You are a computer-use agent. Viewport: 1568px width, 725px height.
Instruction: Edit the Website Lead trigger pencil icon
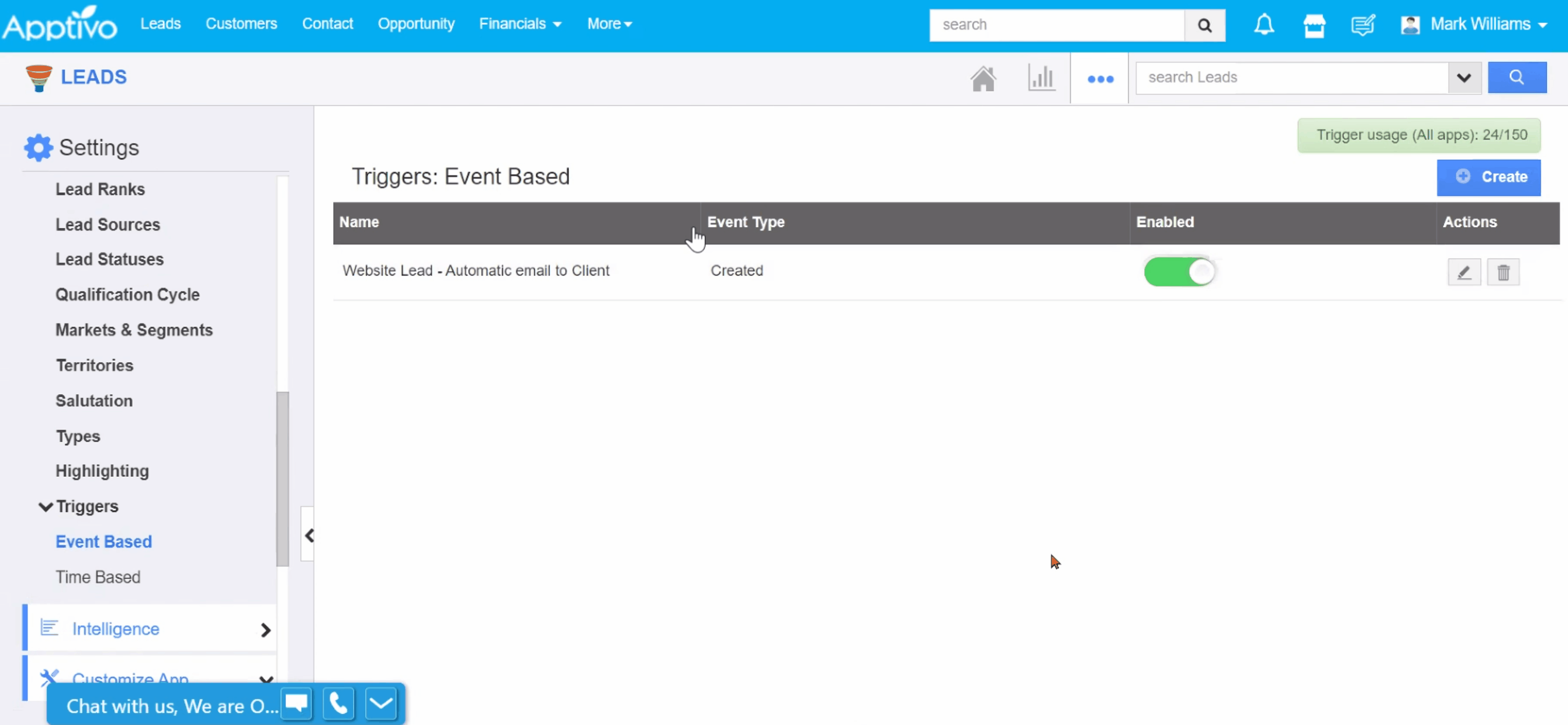[1464, 272]
